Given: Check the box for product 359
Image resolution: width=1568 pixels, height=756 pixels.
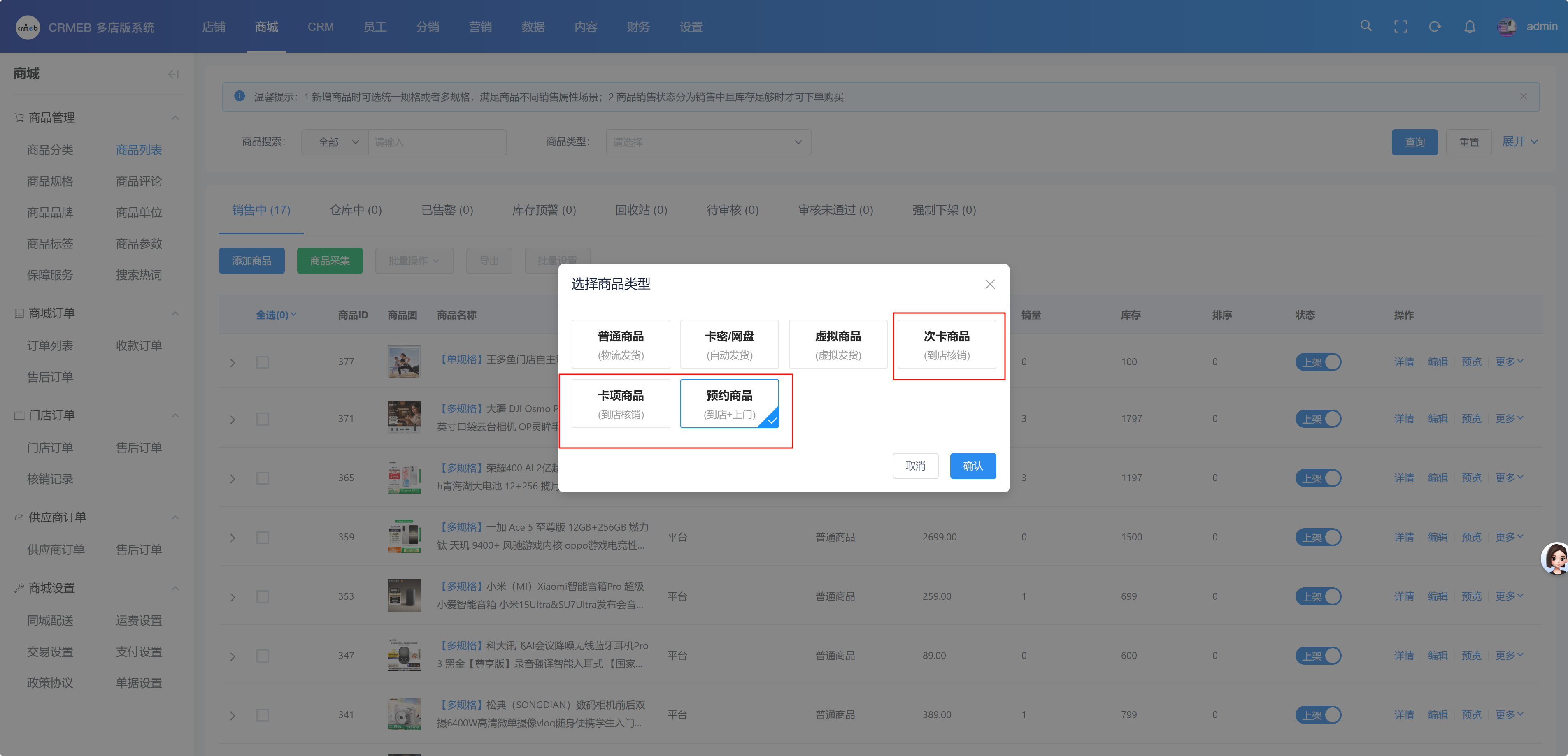Looking at the screenshot, I should pyautogui.click(x=262, y=538).
